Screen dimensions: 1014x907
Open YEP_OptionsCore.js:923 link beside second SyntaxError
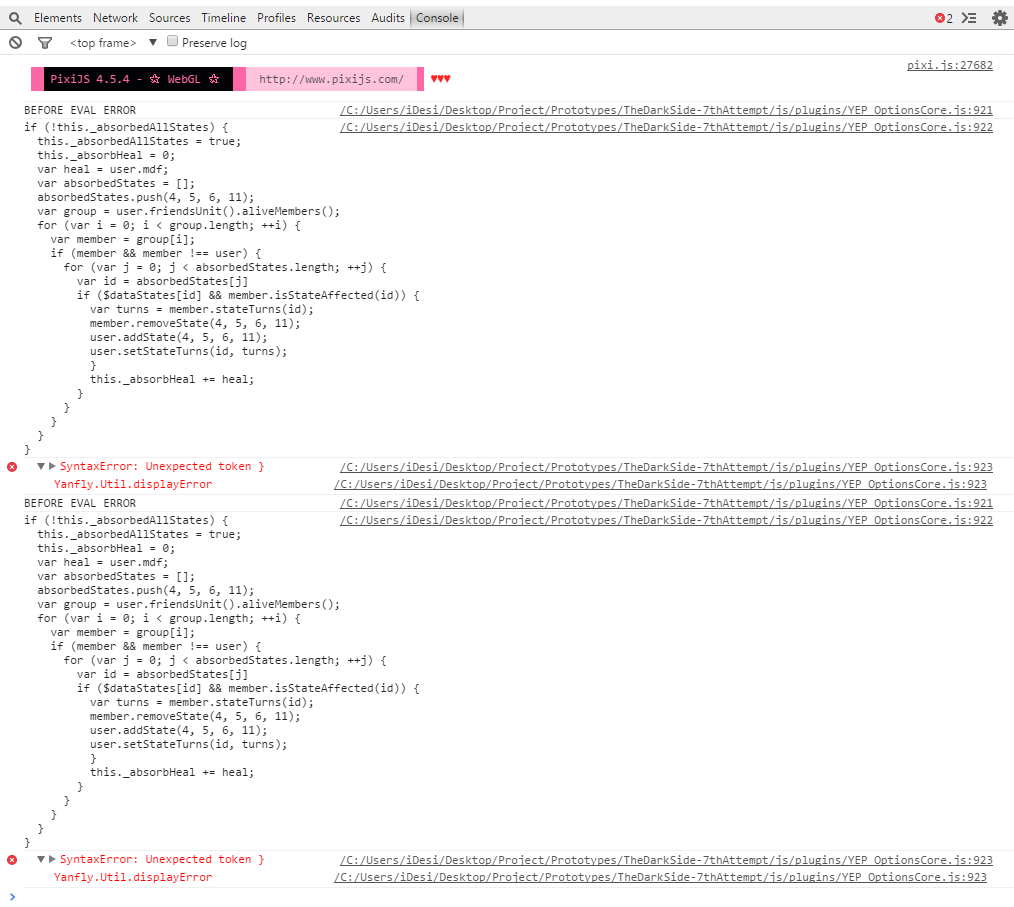coord(666,860)
